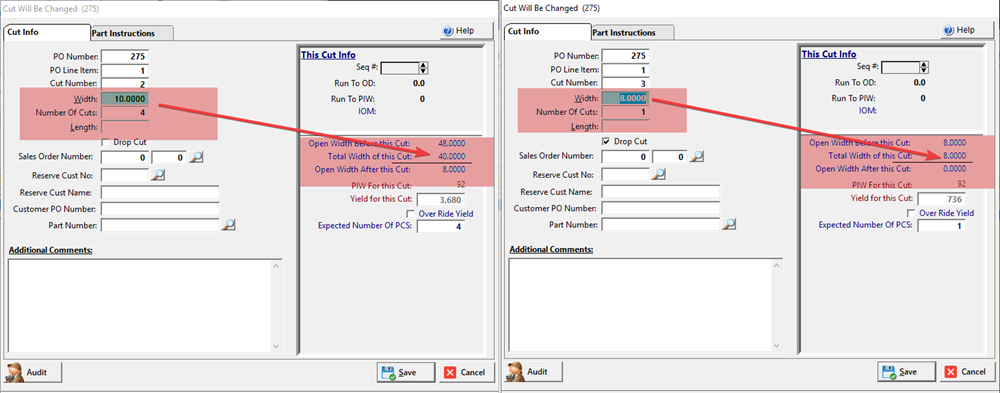Save the cut in right window

tap(906, 371)
